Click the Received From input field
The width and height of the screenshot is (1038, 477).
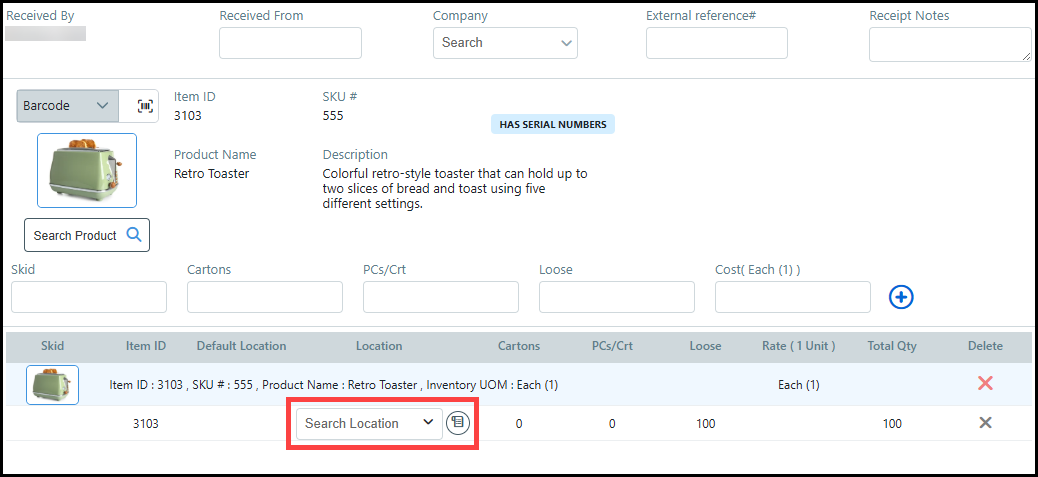click(290, 43)
